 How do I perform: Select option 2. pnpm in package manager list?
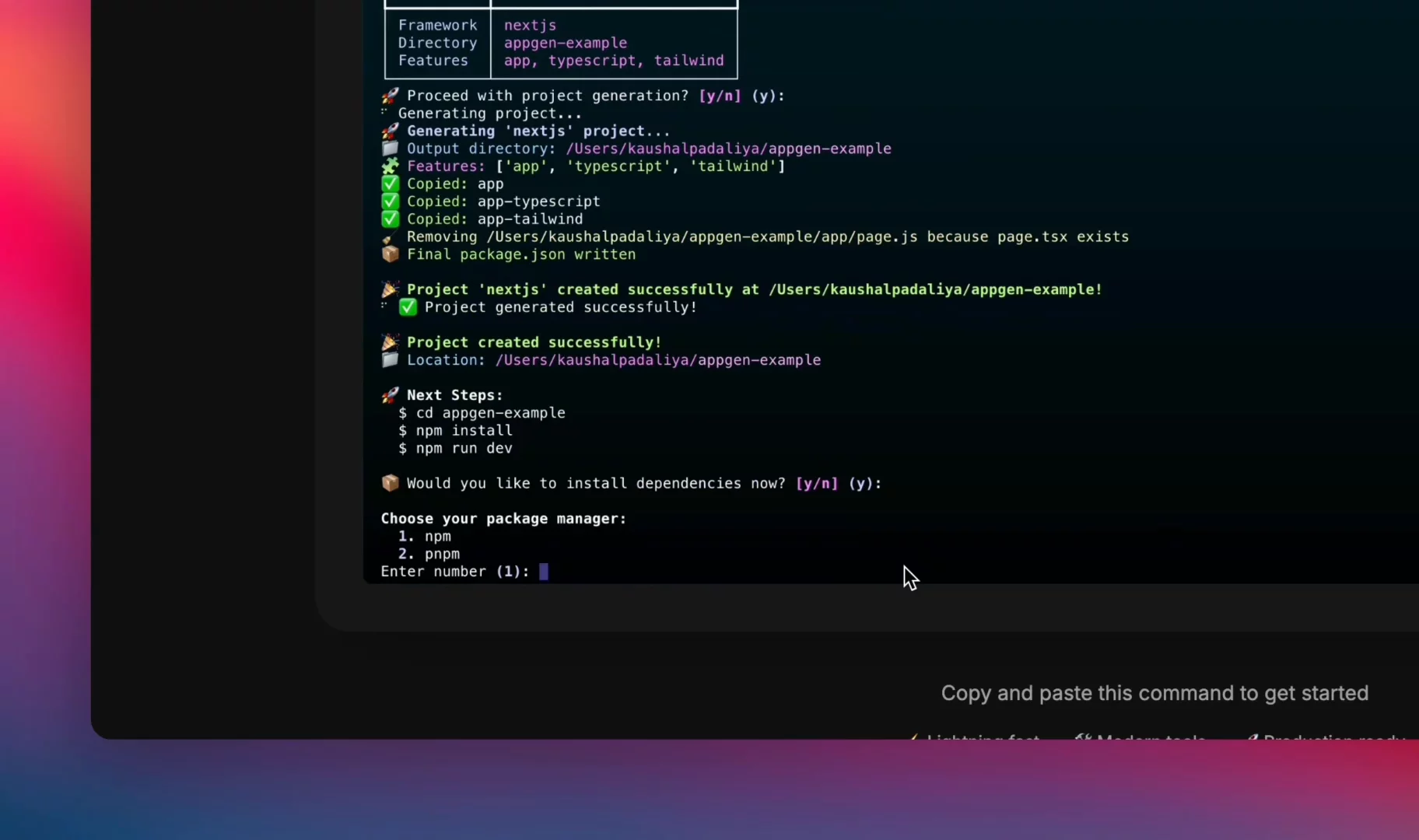(428, 554)
